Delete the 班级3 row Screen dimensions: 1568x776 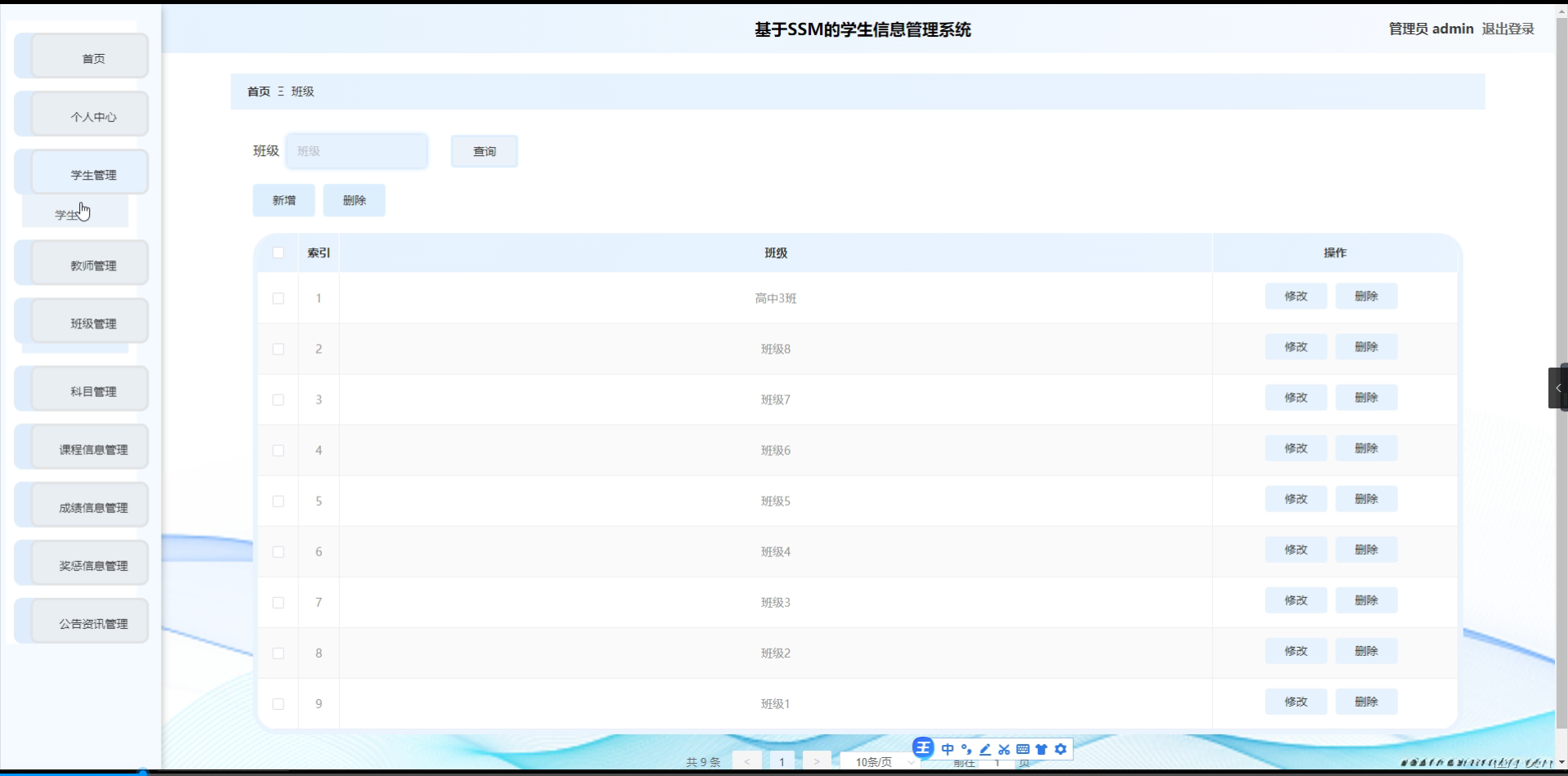pyautogui.click(x=1366, y=600)
